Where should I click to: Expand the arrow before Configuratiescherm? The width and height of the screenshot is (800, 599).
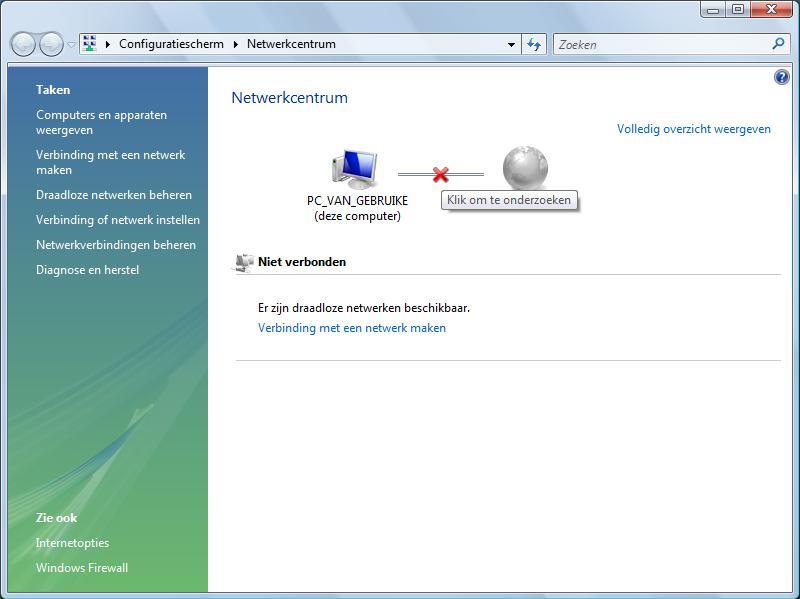[x=108, y=44]
